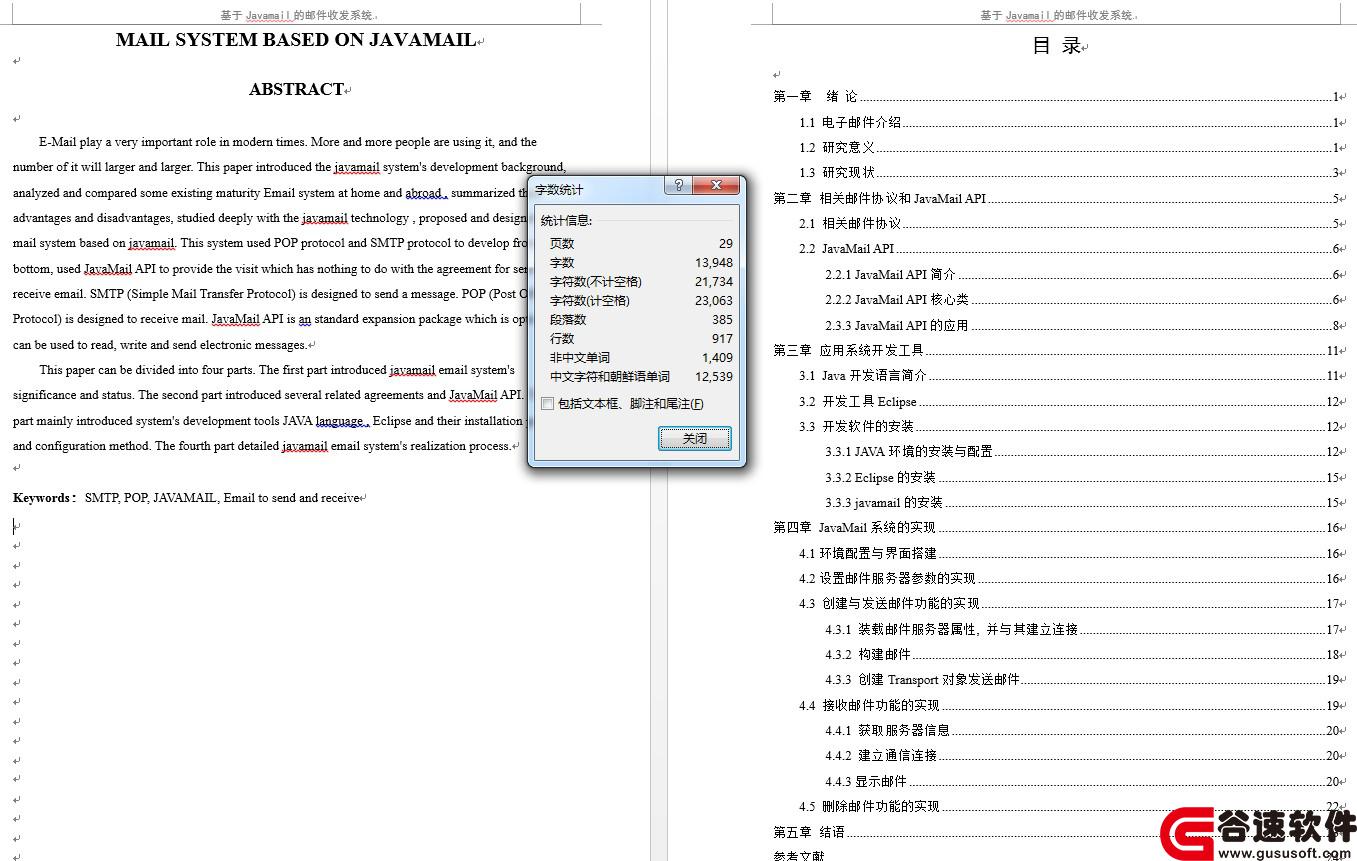Viewport: 1357px width, 861px height.
Task: Click the Keywords: label on left page
Action: click(44, 497)
